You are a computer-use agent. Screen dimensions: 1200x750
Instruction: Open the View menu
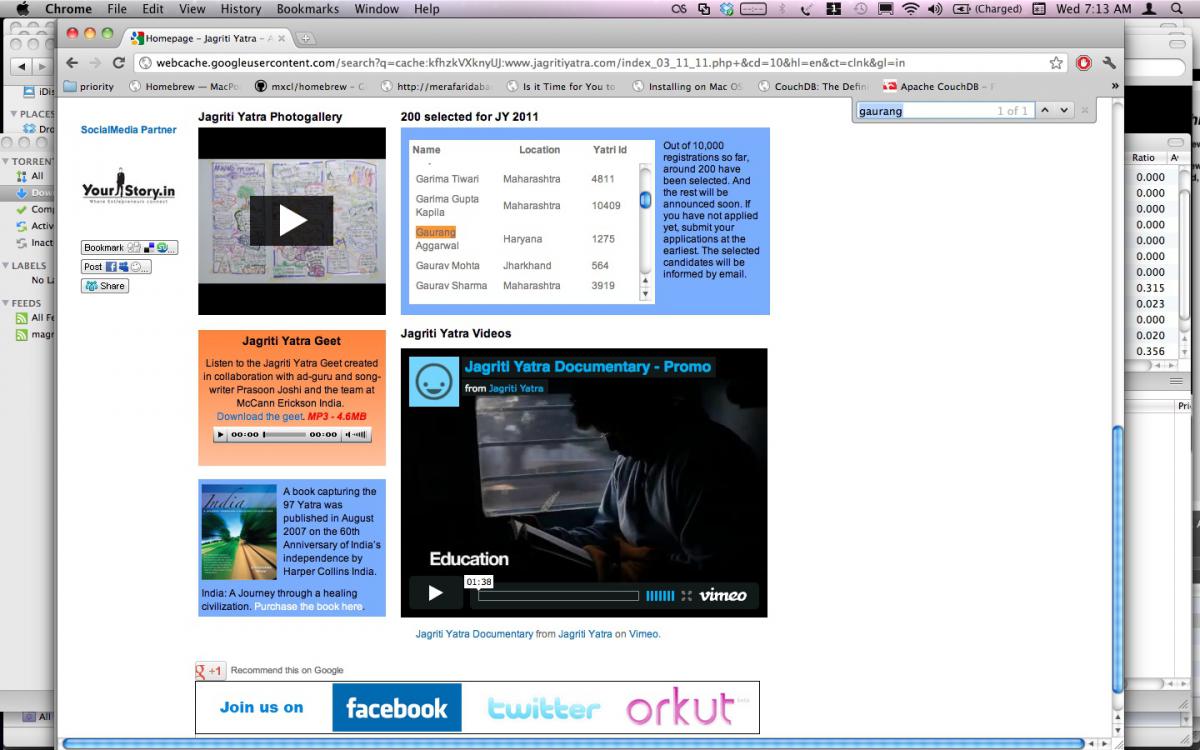click(x=192, y=9)
